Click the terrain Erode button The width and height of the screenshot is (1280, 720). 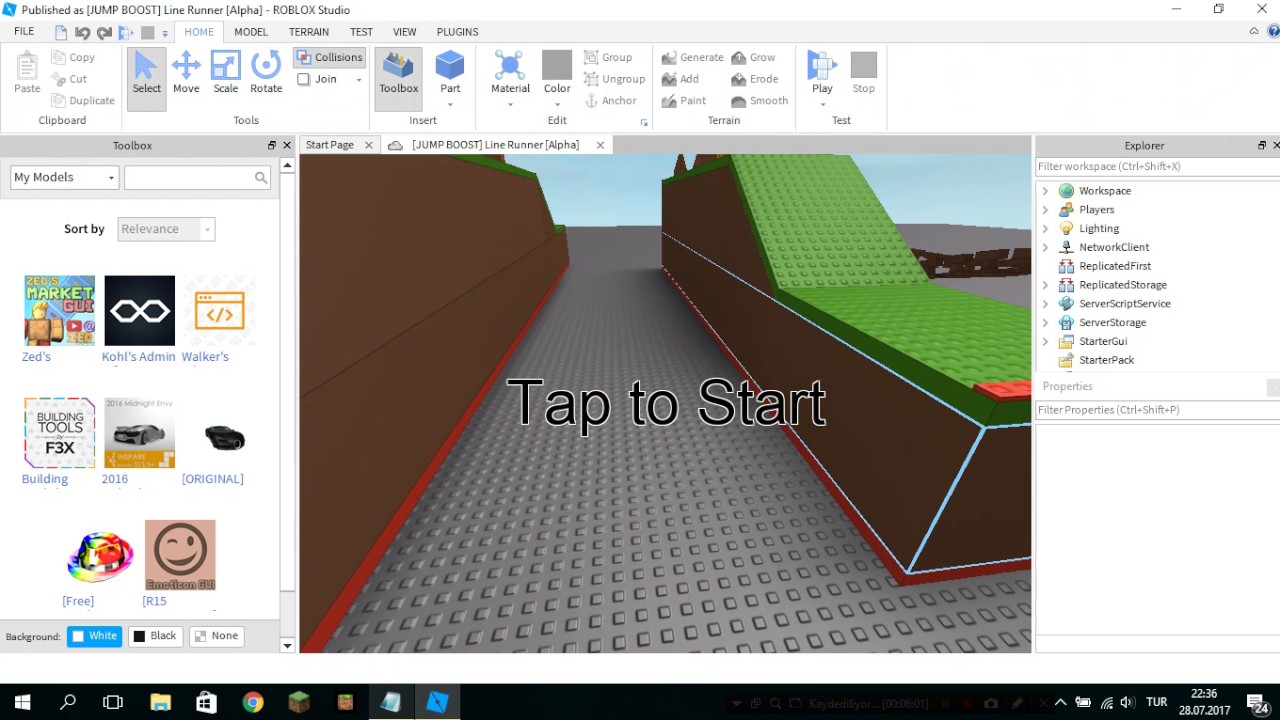[x=754, y=79]
